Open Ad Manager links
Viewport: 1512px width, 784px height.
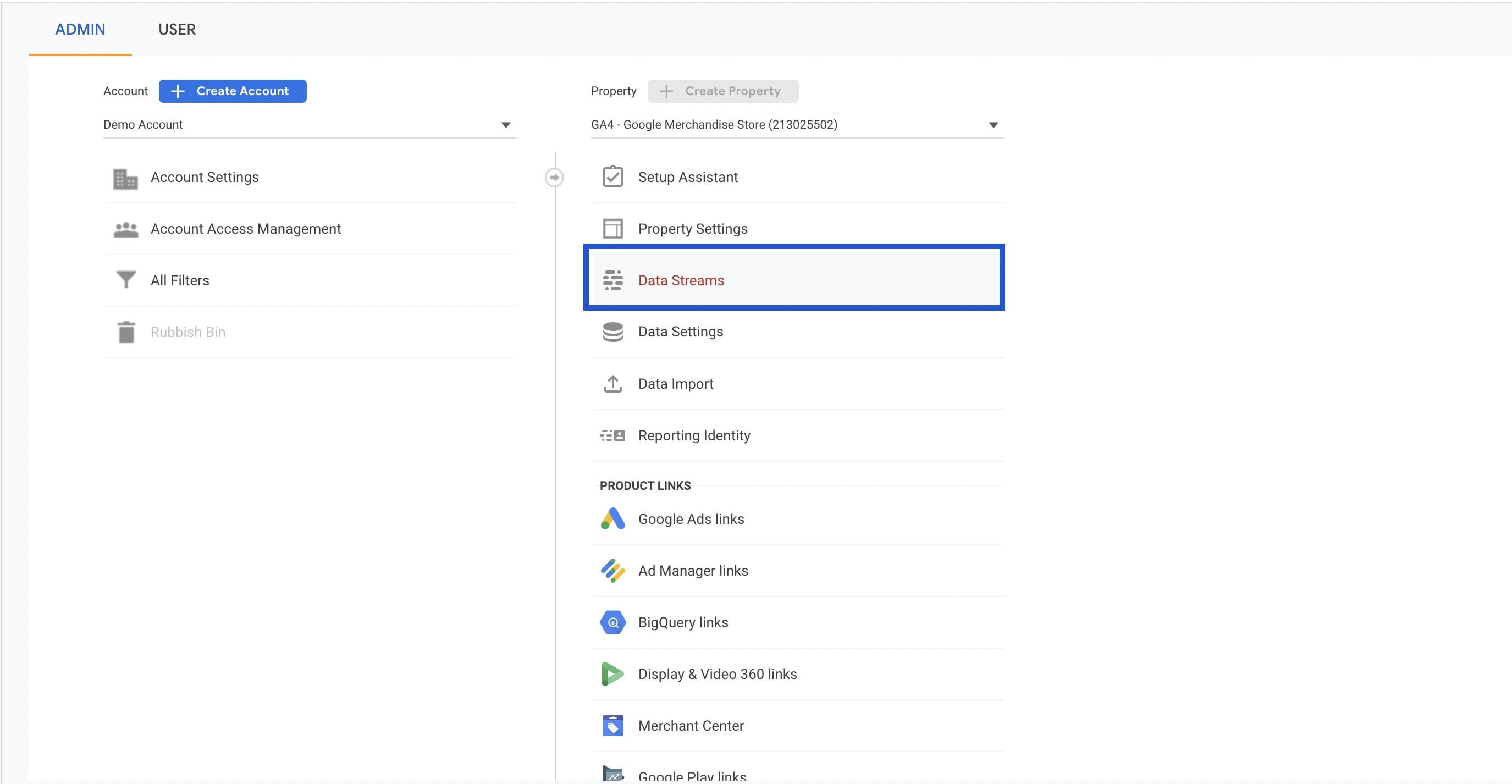798,571
